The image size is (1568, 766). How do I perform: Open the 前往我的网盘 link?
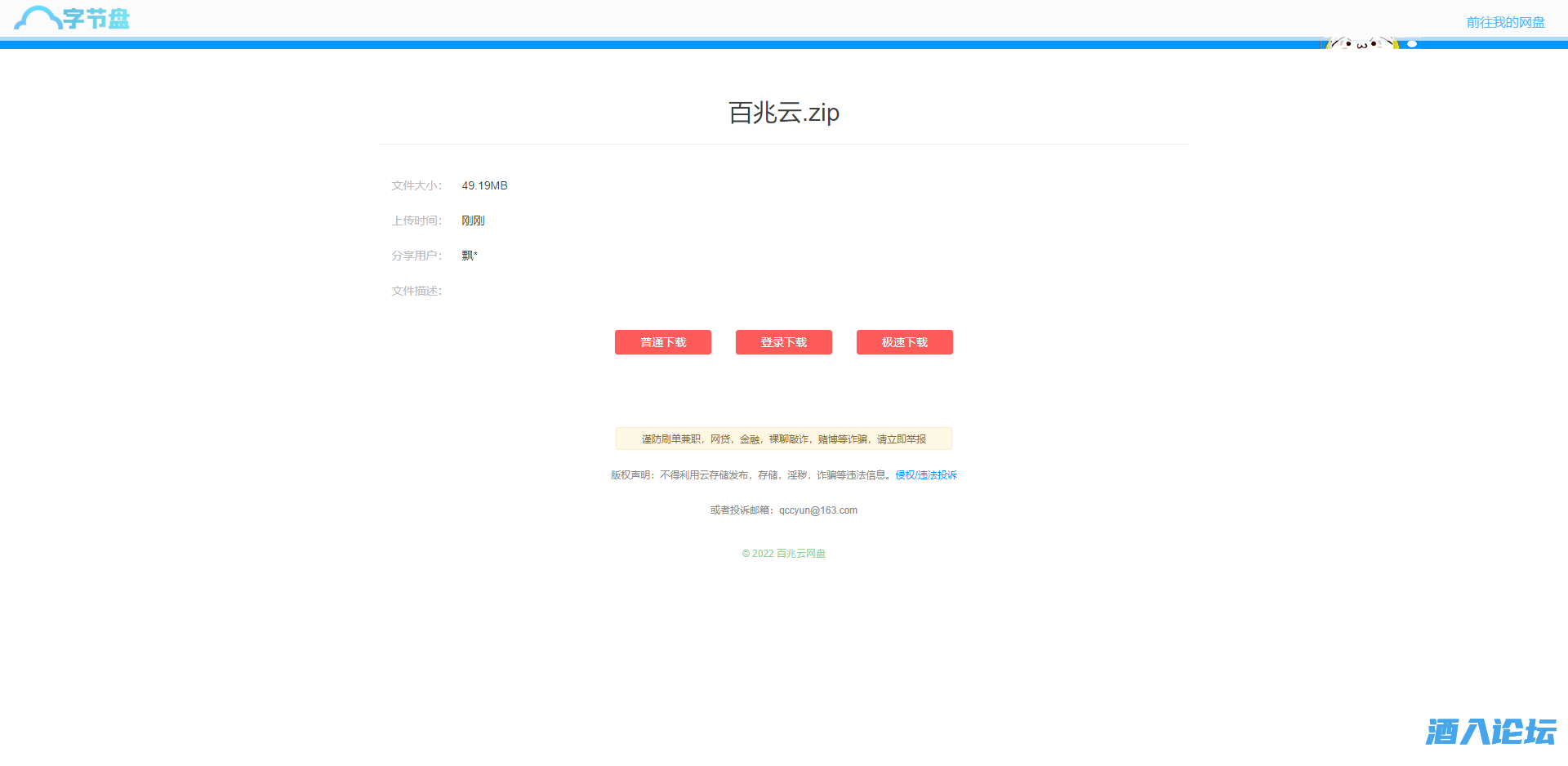pyautogui.click(x=1505, y=22)
